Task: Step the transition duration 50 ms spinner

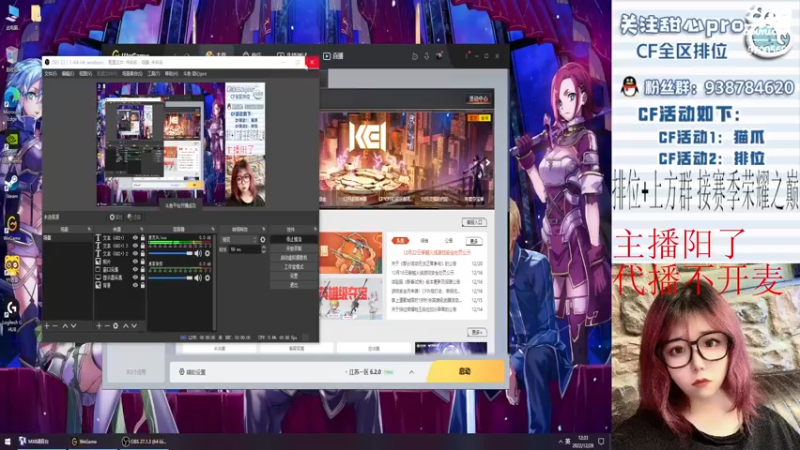Action: (263, 249)
